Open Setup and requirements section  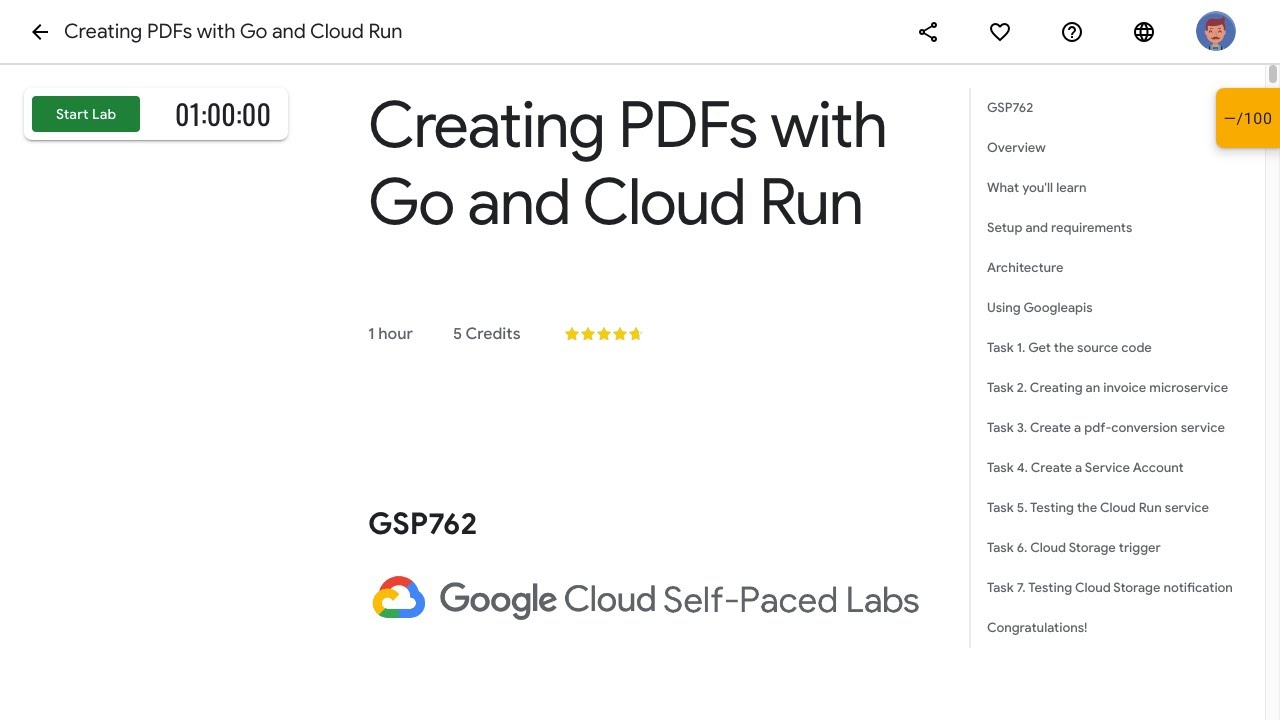tap(1059, 227)
